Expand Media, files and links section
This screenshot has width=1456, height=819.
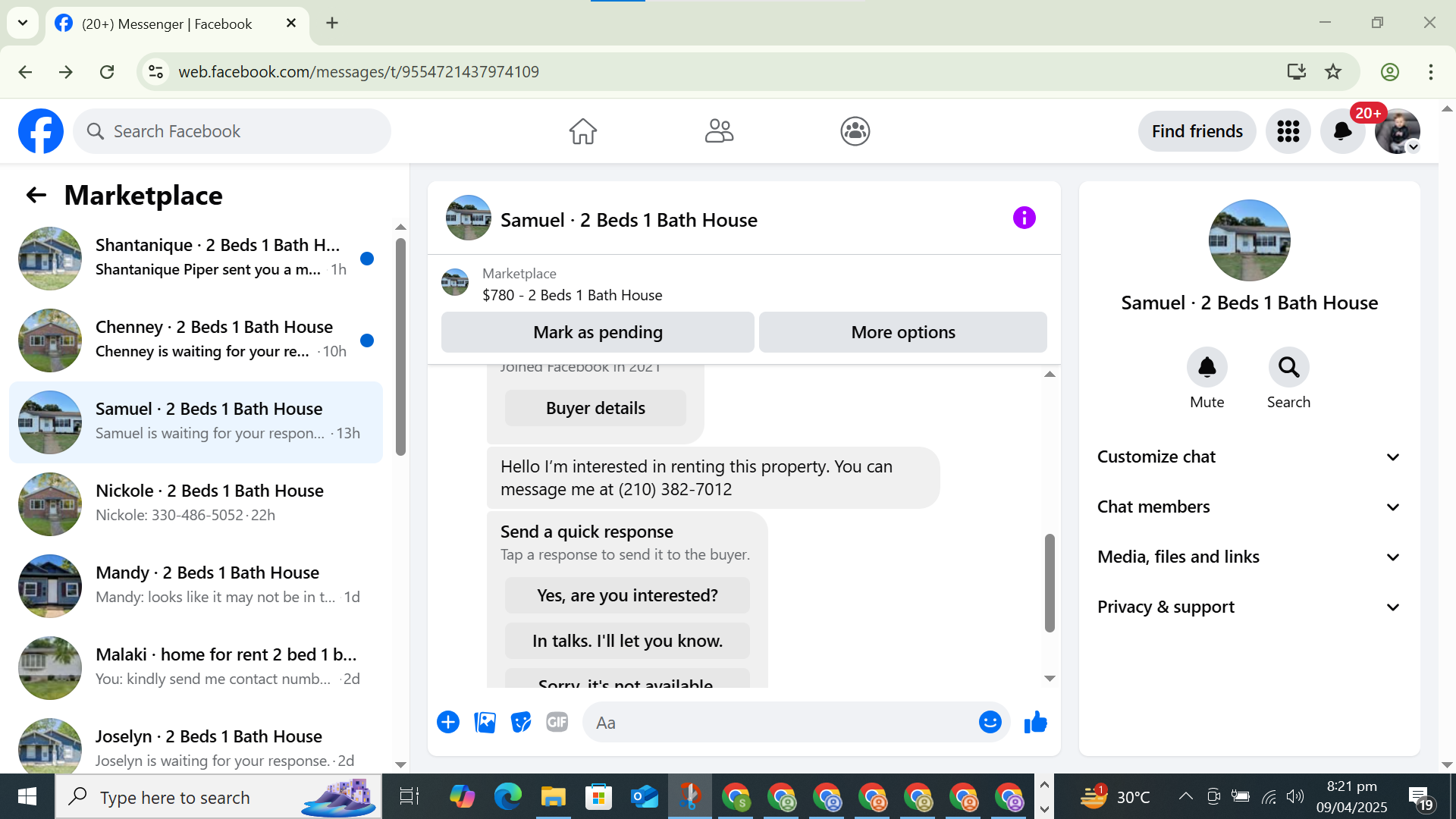(1248, 557)
